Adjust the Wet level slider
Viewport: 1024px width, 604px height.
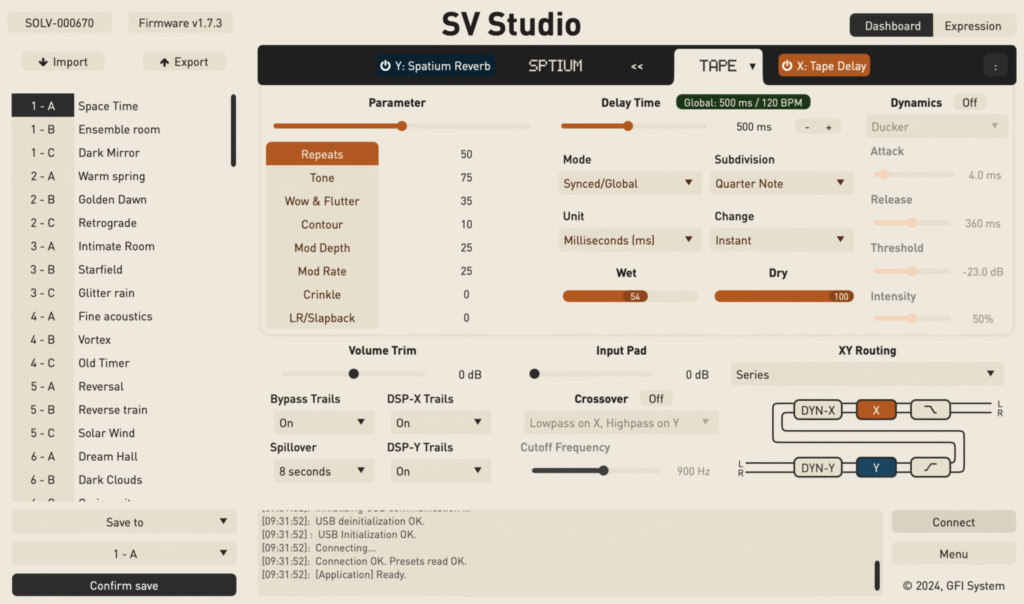click(x=630, y=296)
